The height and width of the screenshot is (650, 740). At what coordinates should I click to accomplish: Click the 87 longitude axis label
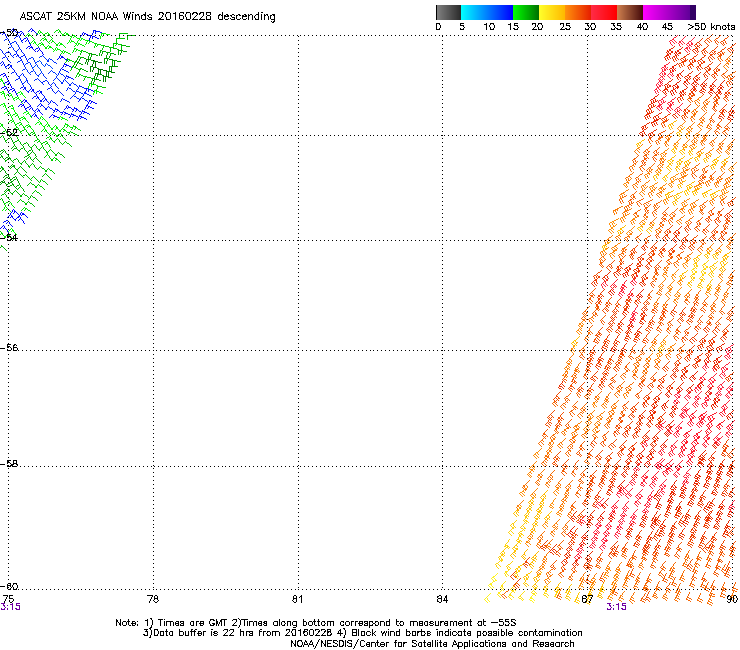coord(587,599)
